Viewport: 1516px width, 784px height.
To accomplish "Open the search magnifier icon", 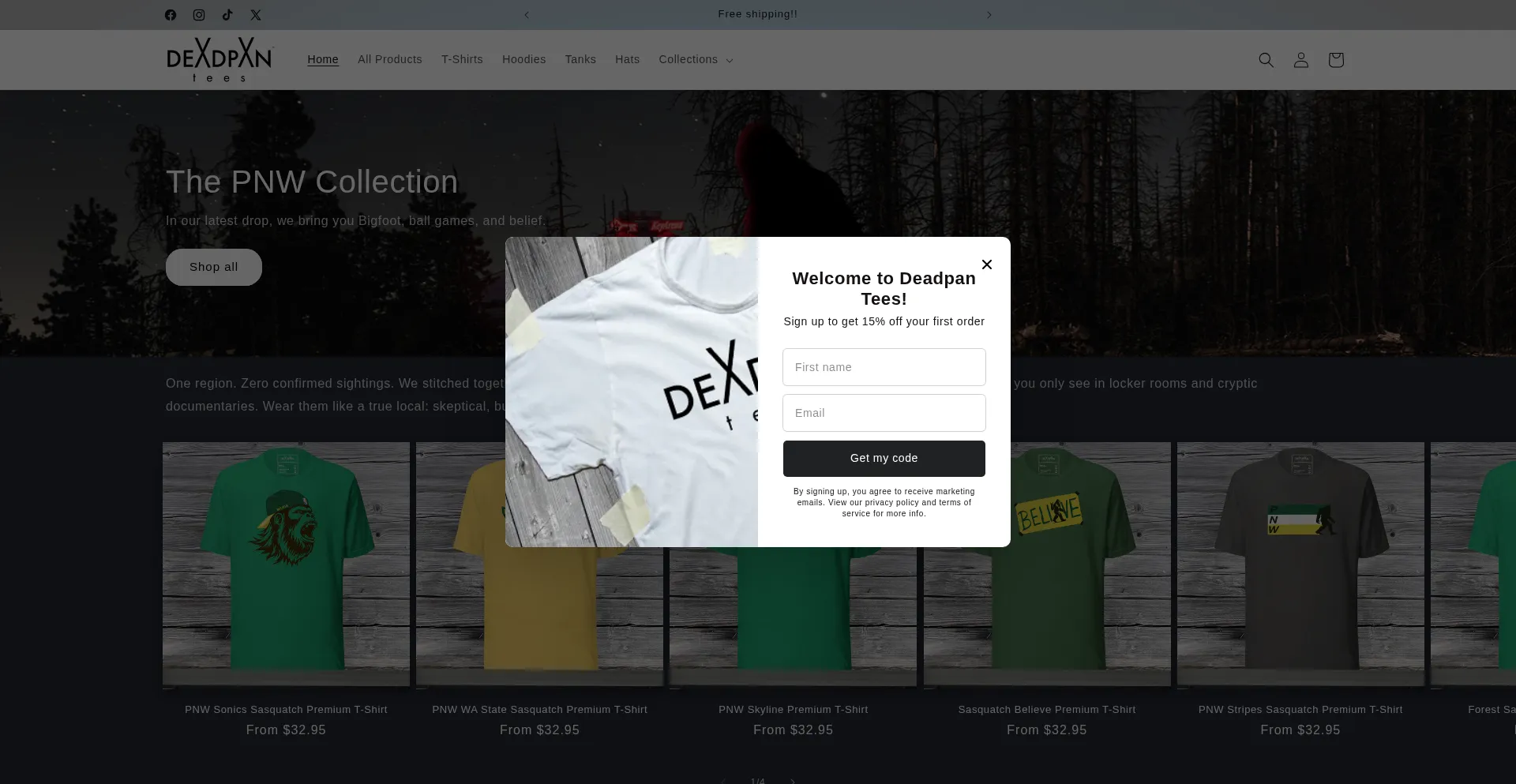I will pos(1266,60).
